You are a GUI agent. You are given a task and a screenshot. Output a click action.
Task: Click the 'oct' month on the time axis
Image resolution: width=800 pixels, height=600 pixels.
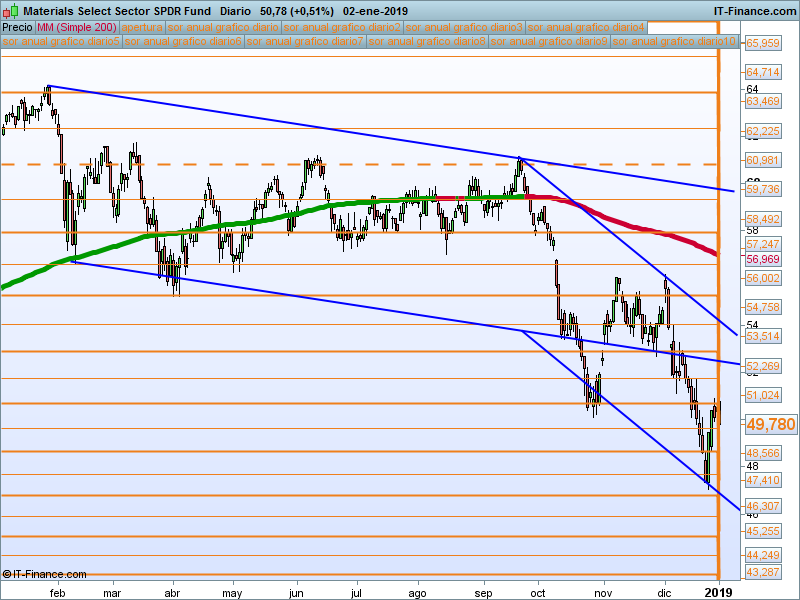(538, 593)
